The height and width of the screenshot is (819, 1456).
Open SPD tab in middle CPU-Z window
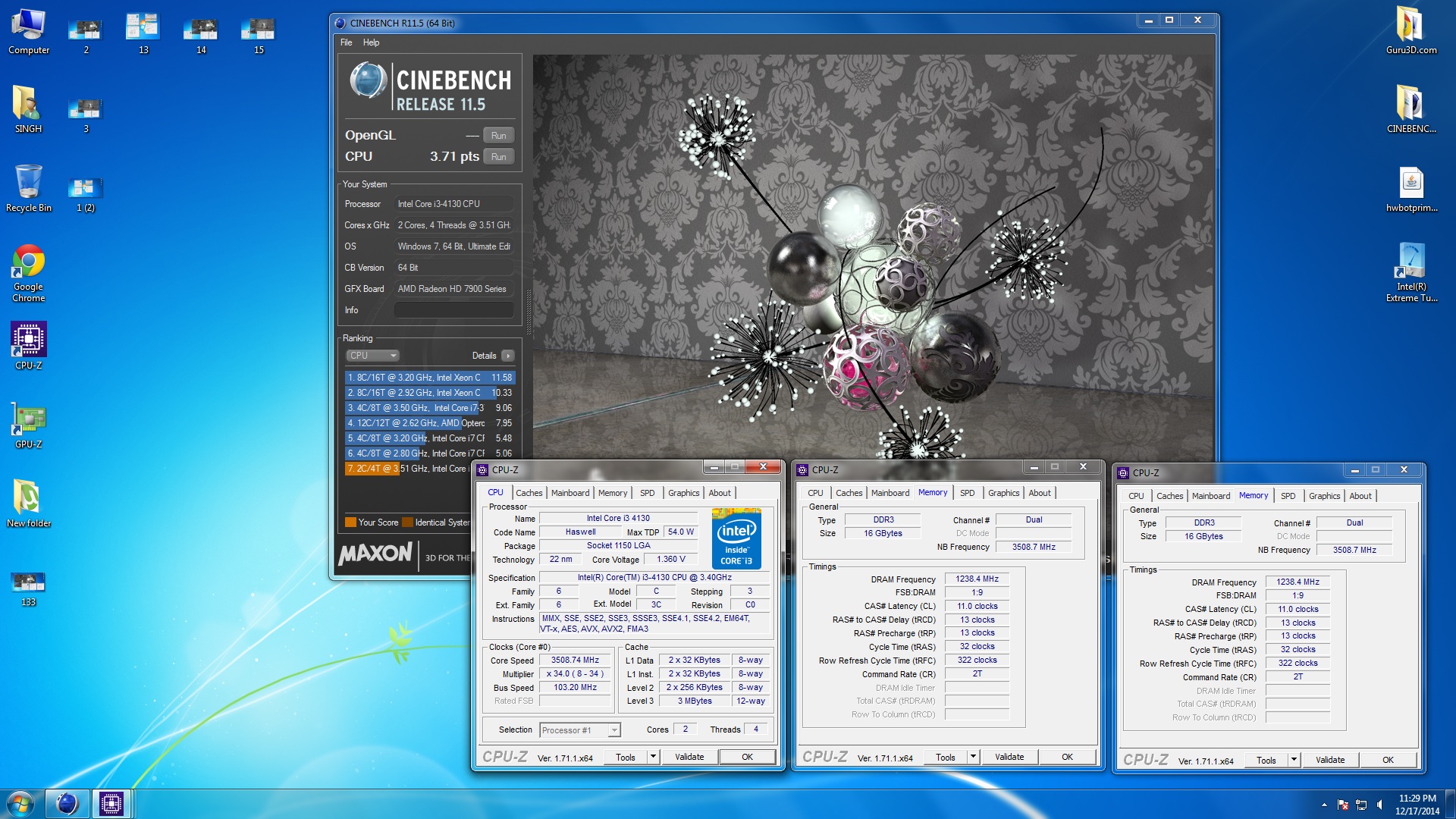(967, 493)
